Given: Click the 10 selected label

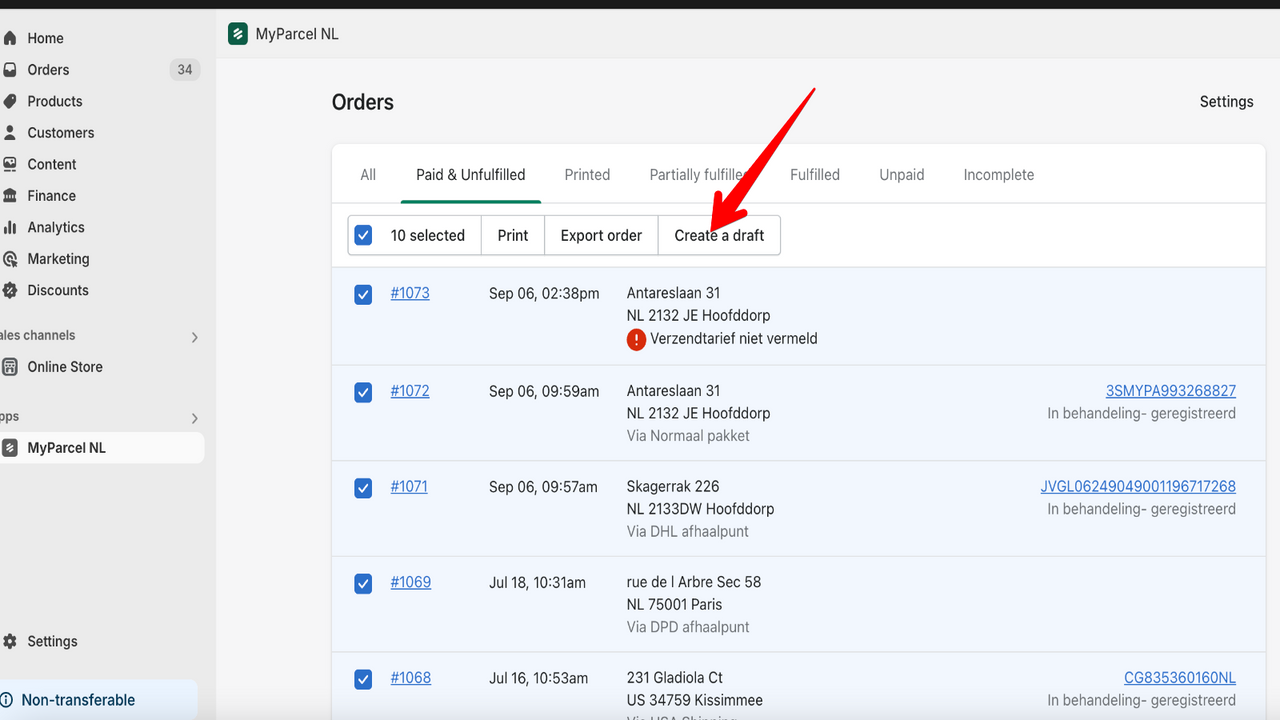Looking at the screenshot, I should point(428,235).
